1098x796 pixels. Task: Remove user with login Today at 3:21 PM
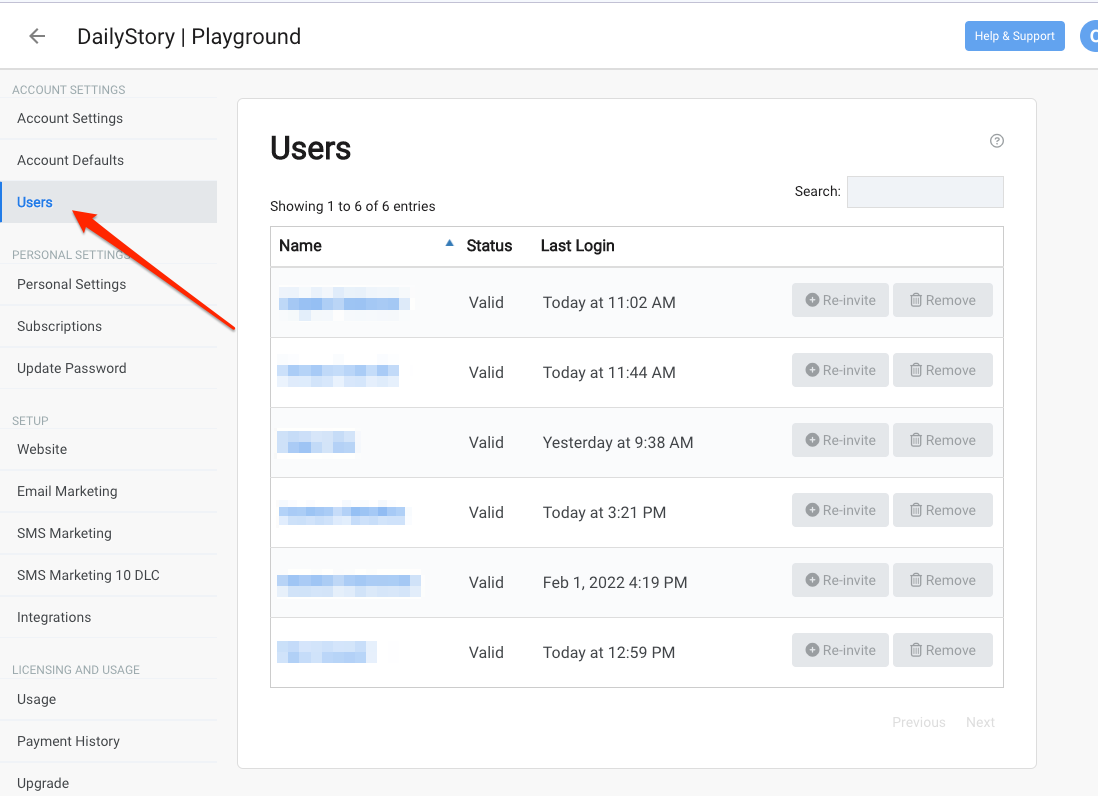pyautogui.click(x=943, y=510)
